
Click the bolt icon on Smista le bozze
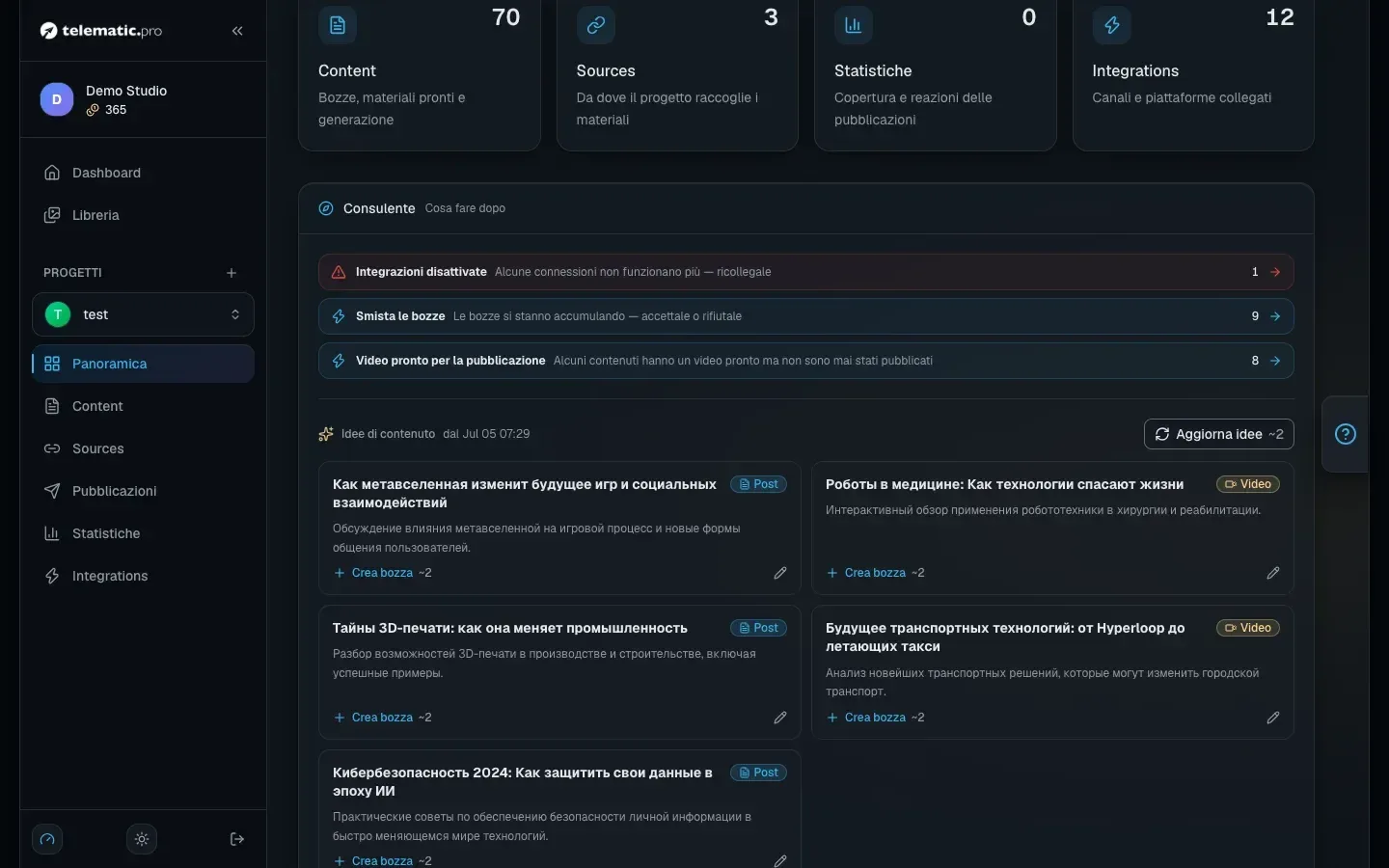point(339,316)
